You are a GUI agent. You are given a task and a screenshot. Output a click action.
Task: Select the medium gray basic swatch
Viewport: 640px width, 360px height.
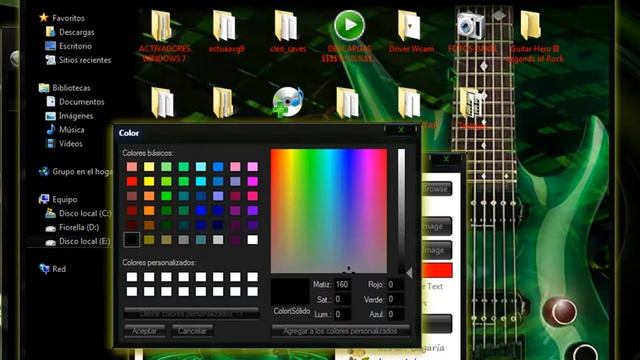[184, 240]
